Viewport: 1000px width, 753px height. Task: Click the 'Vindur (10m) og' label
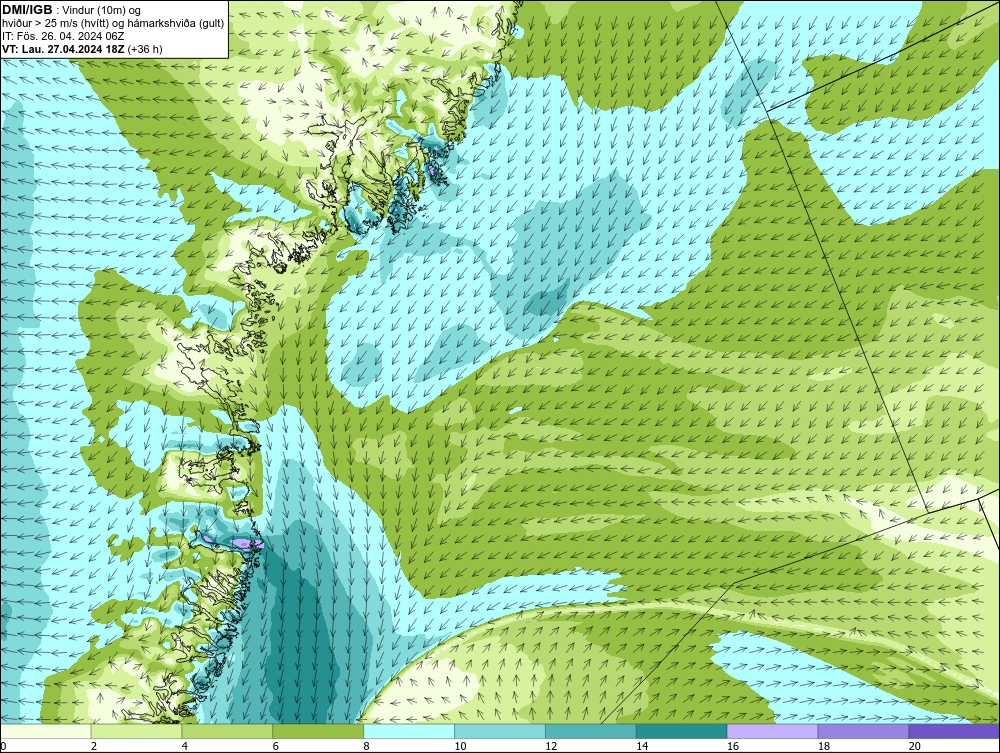click(x=102, y=11)
